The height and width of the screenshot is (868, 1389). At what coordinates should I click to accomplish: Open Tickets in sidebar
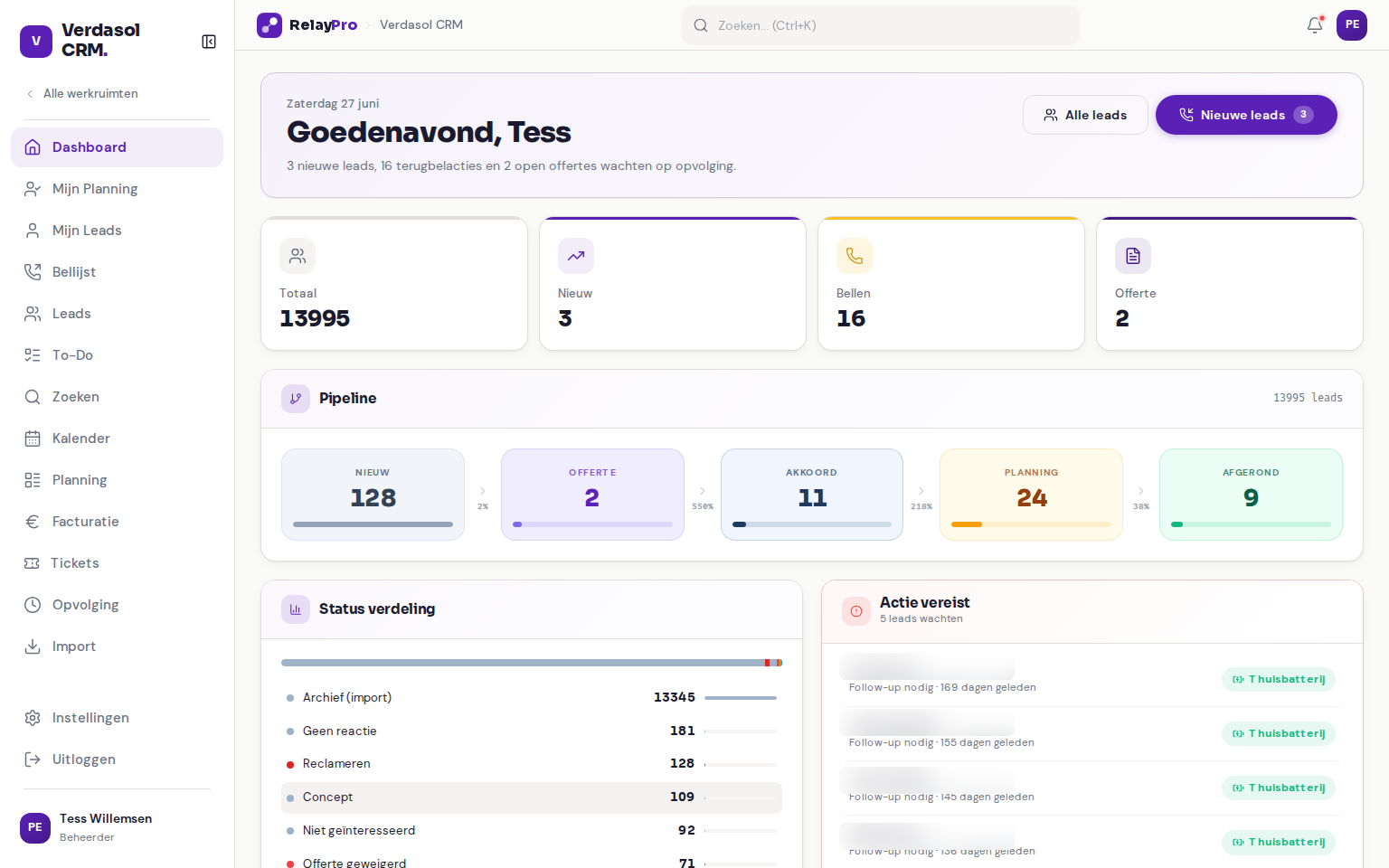[117, 563]
